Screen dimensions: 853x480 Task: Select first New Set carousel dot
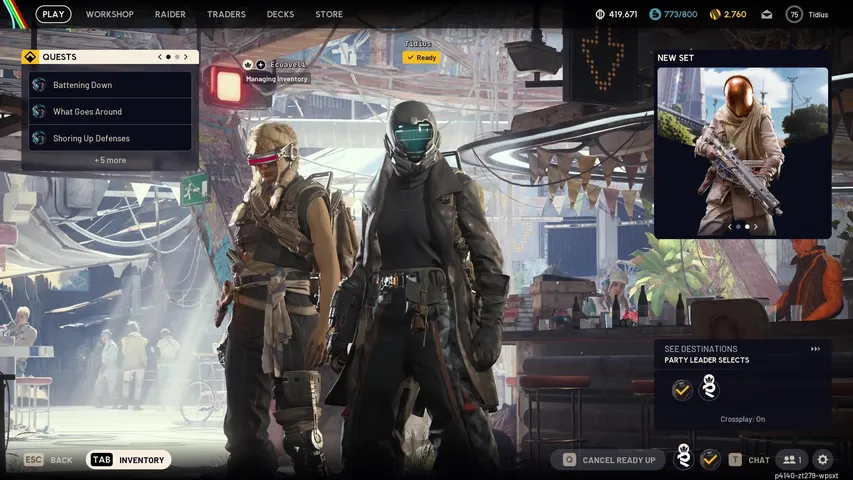pos(738,226)
